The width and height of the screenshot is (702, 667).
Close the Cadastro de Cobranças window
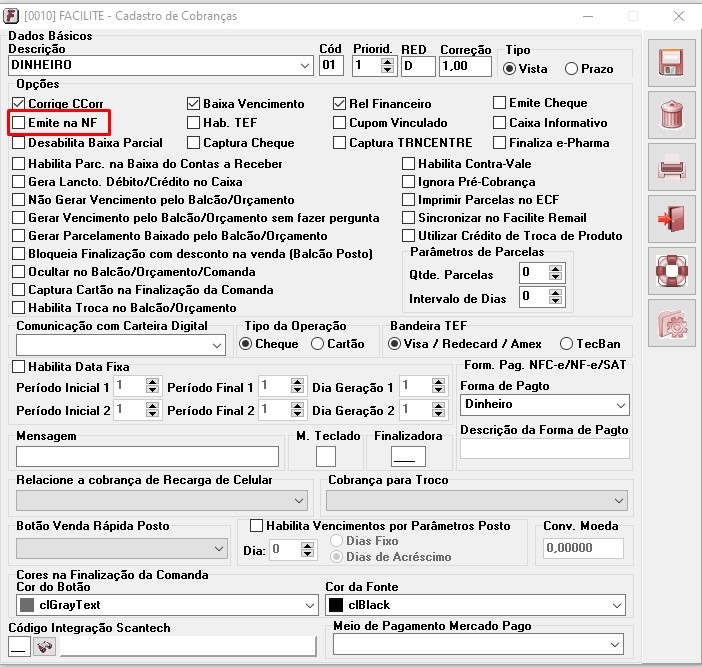tap(679, 16)
